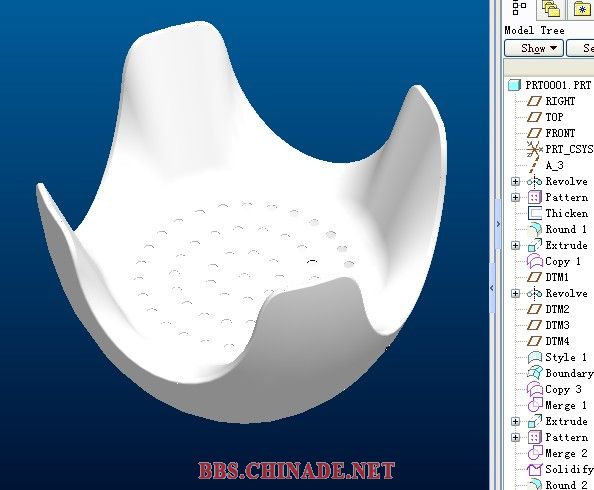Expand the second Revolve feature node
Screen dimensions: 594x490
(515, 293)
